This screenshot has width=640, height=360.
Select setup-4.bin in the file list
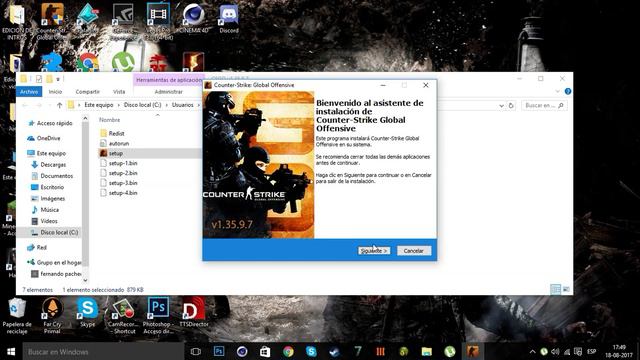[123, 193]
